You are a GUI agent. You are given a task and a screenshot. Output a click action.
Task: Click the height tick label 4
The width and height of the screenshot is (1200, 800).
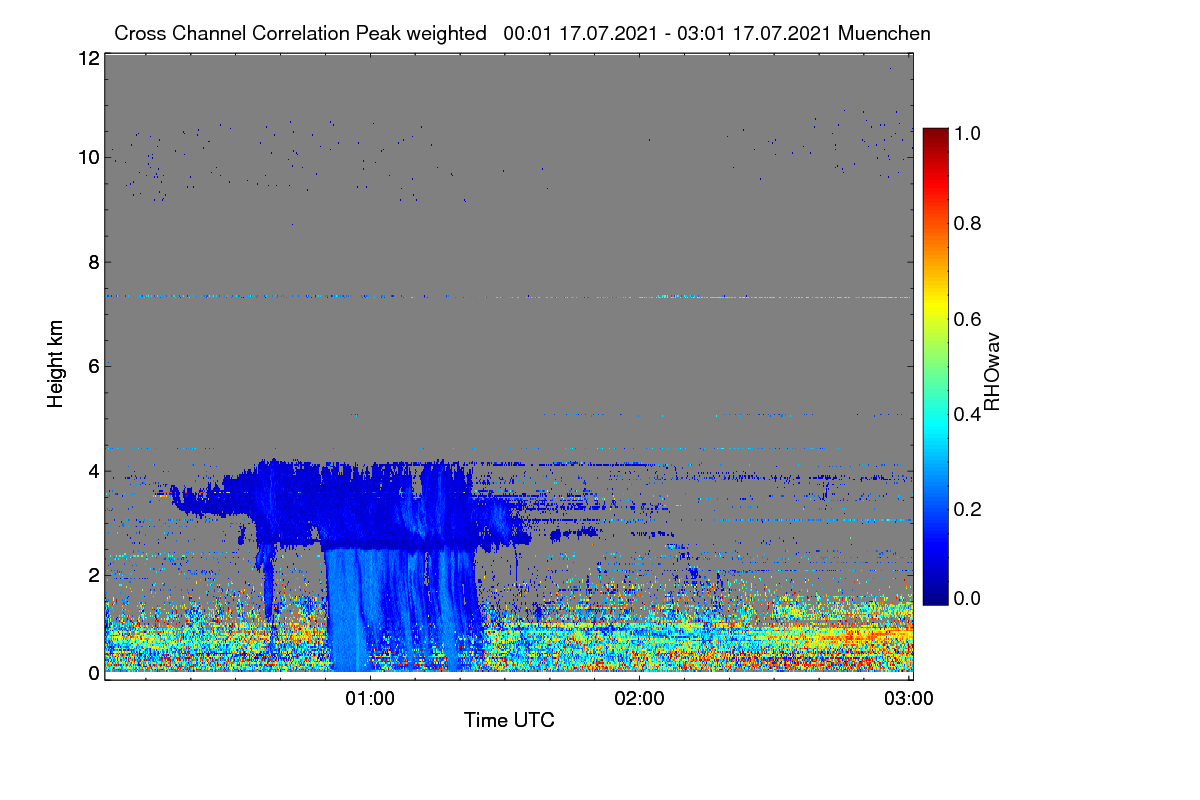pos(94,471)
